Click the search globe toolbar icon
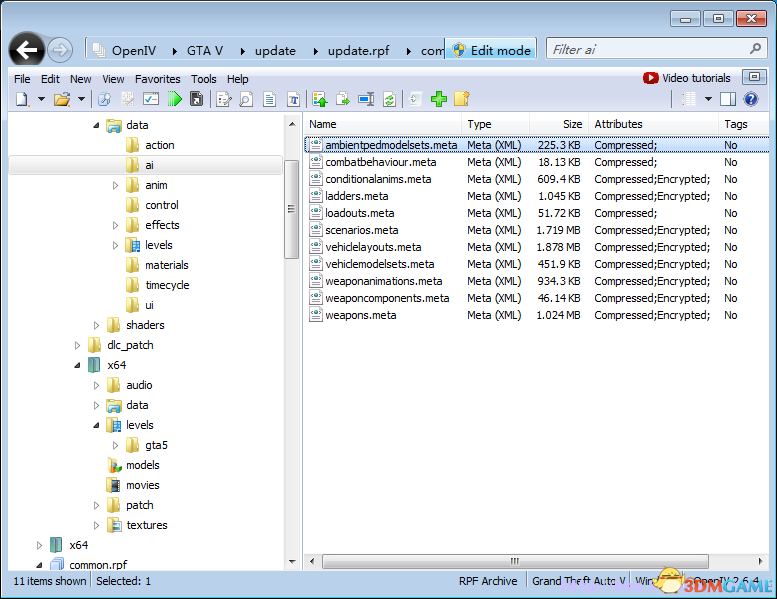 click(x=105, y=99)
